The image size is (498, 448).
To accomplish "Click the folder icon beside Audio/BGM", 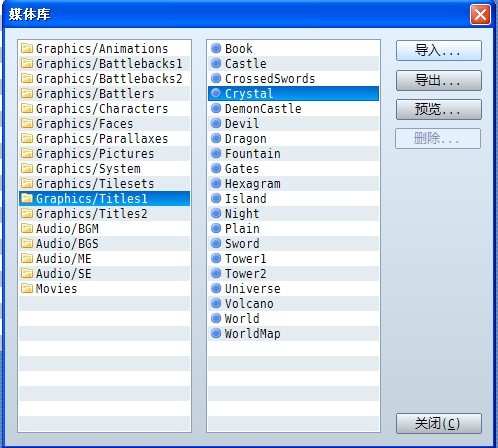I will pos(27,228).
